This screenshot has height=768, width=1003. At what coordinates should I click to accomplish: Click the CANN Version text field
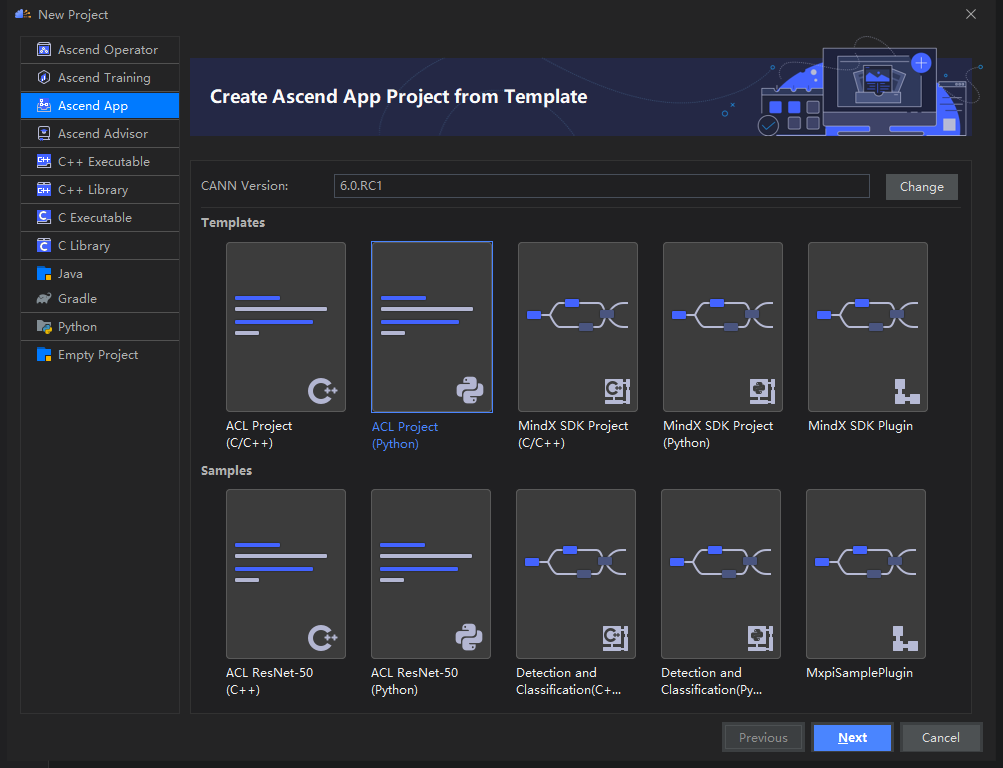pyautogui.click(x=601, y=186)
